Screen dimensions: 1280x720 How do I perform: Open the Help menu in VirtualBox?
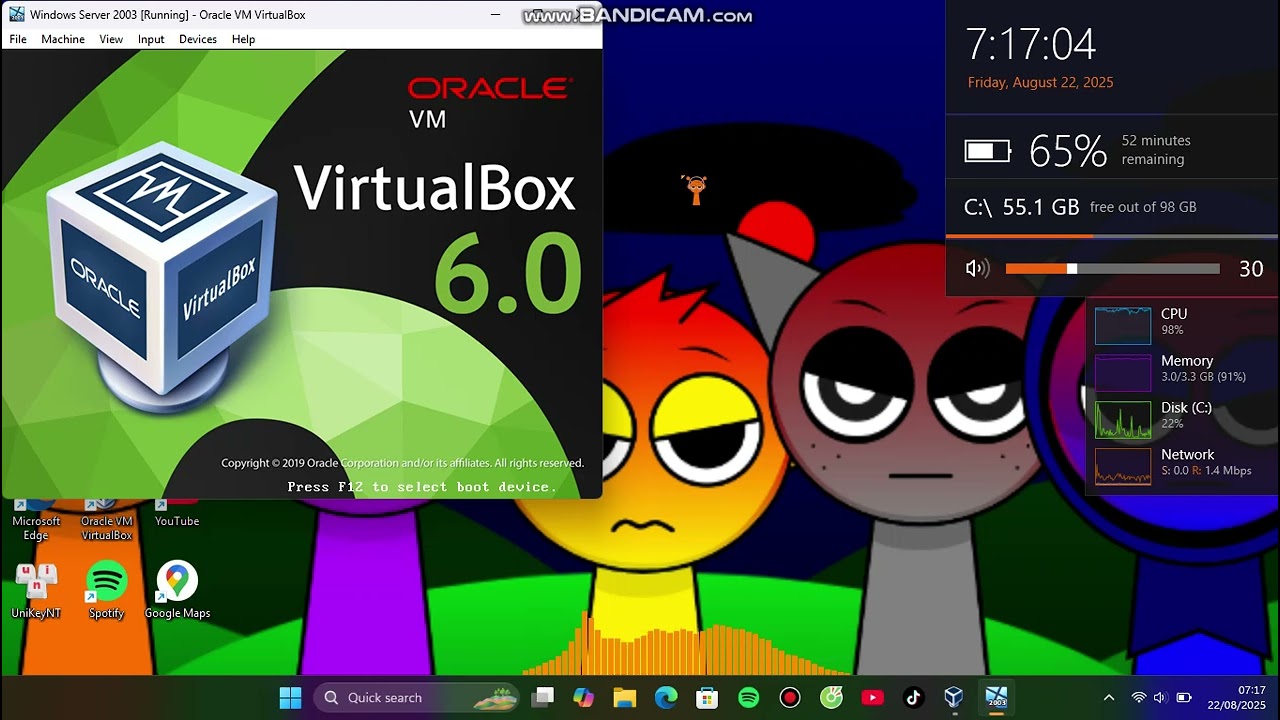coord(243,39)
